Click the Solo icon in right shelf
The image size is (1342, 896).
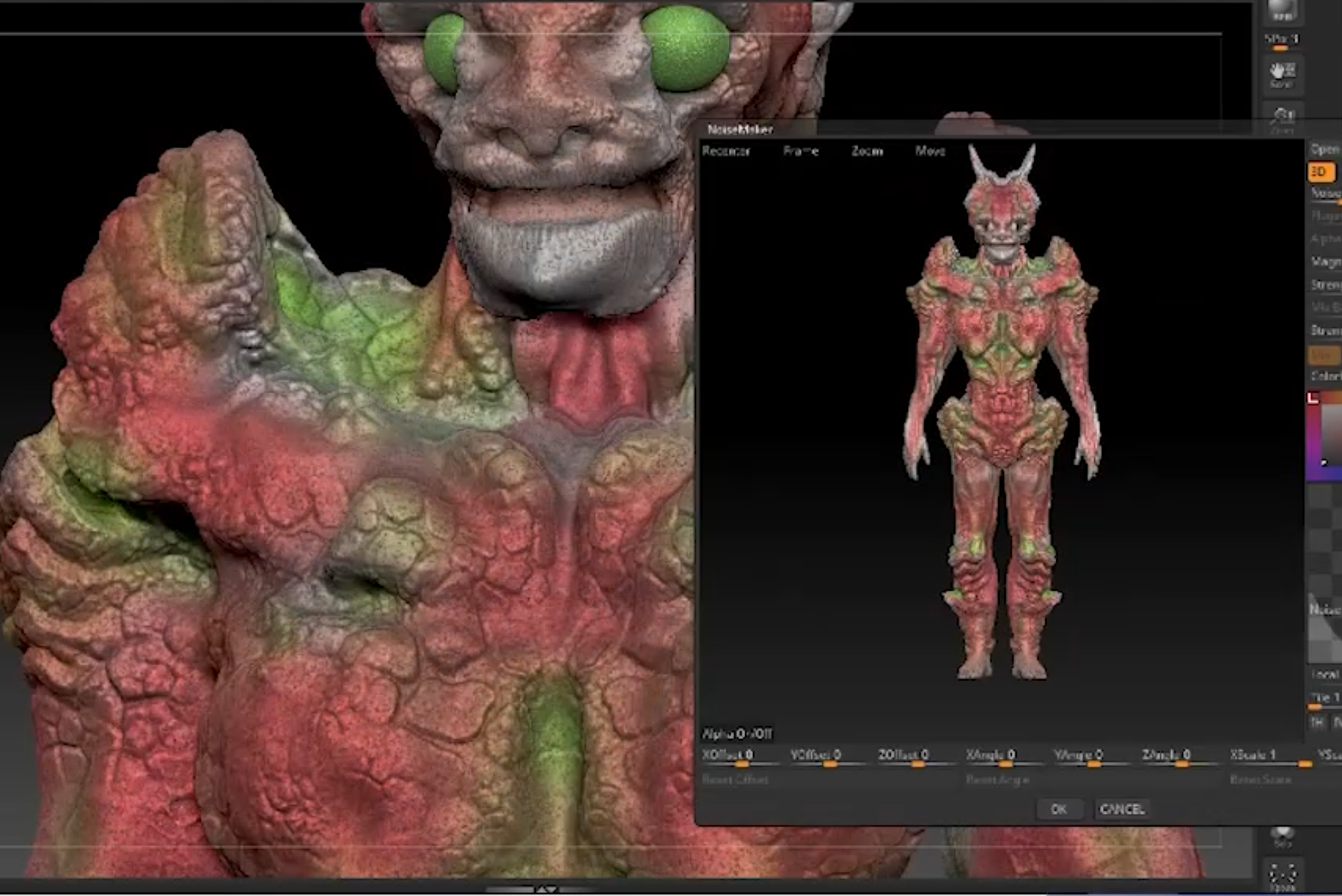1282,837
